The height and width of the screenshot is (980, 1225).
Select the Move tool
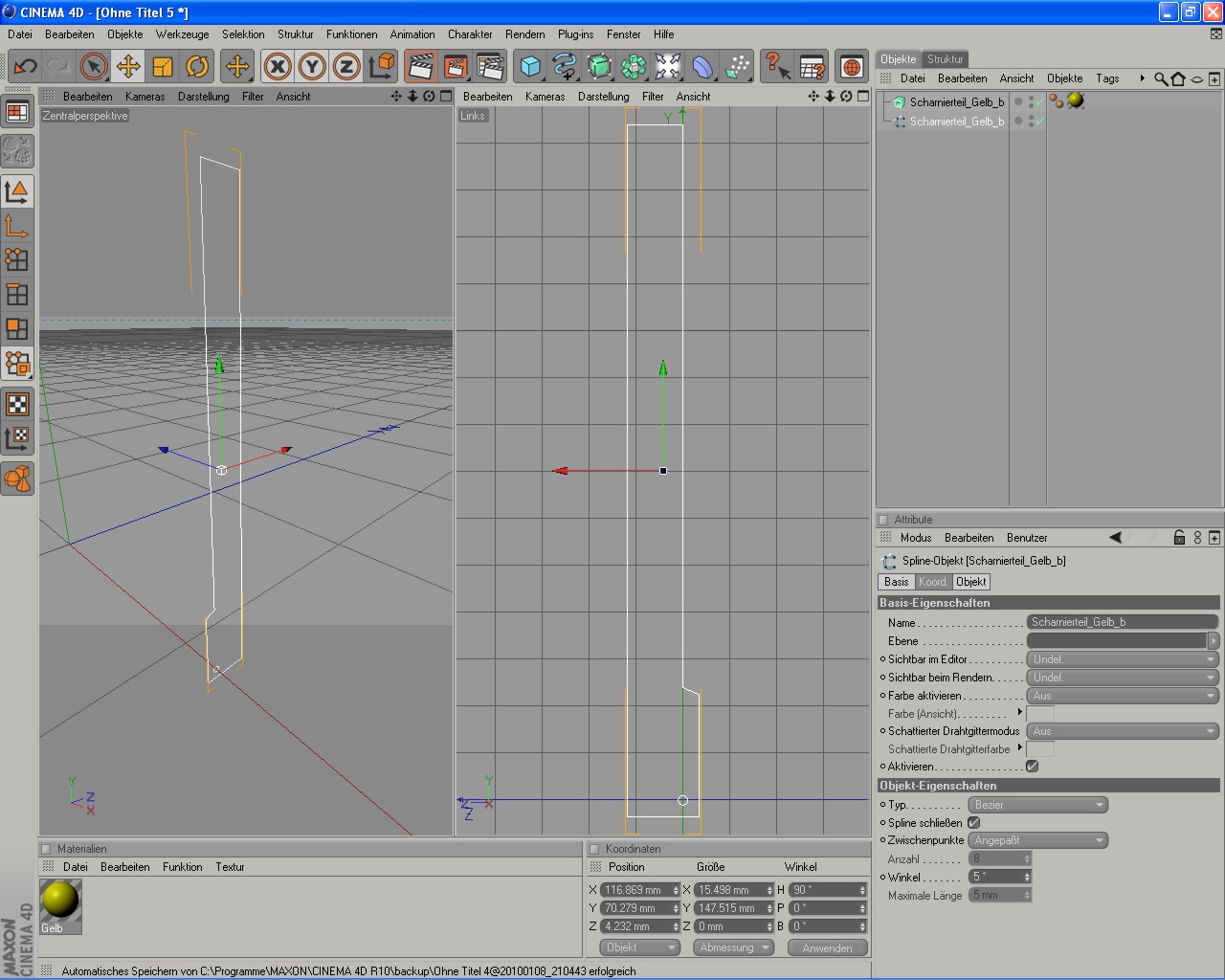pyautogui.click(x=128, y=66)
